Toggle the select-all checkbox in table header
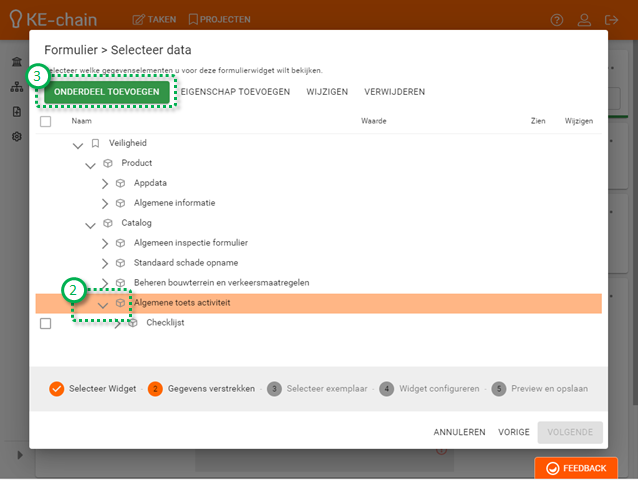This screenshot has width=638, height=480. pos(45,121)
